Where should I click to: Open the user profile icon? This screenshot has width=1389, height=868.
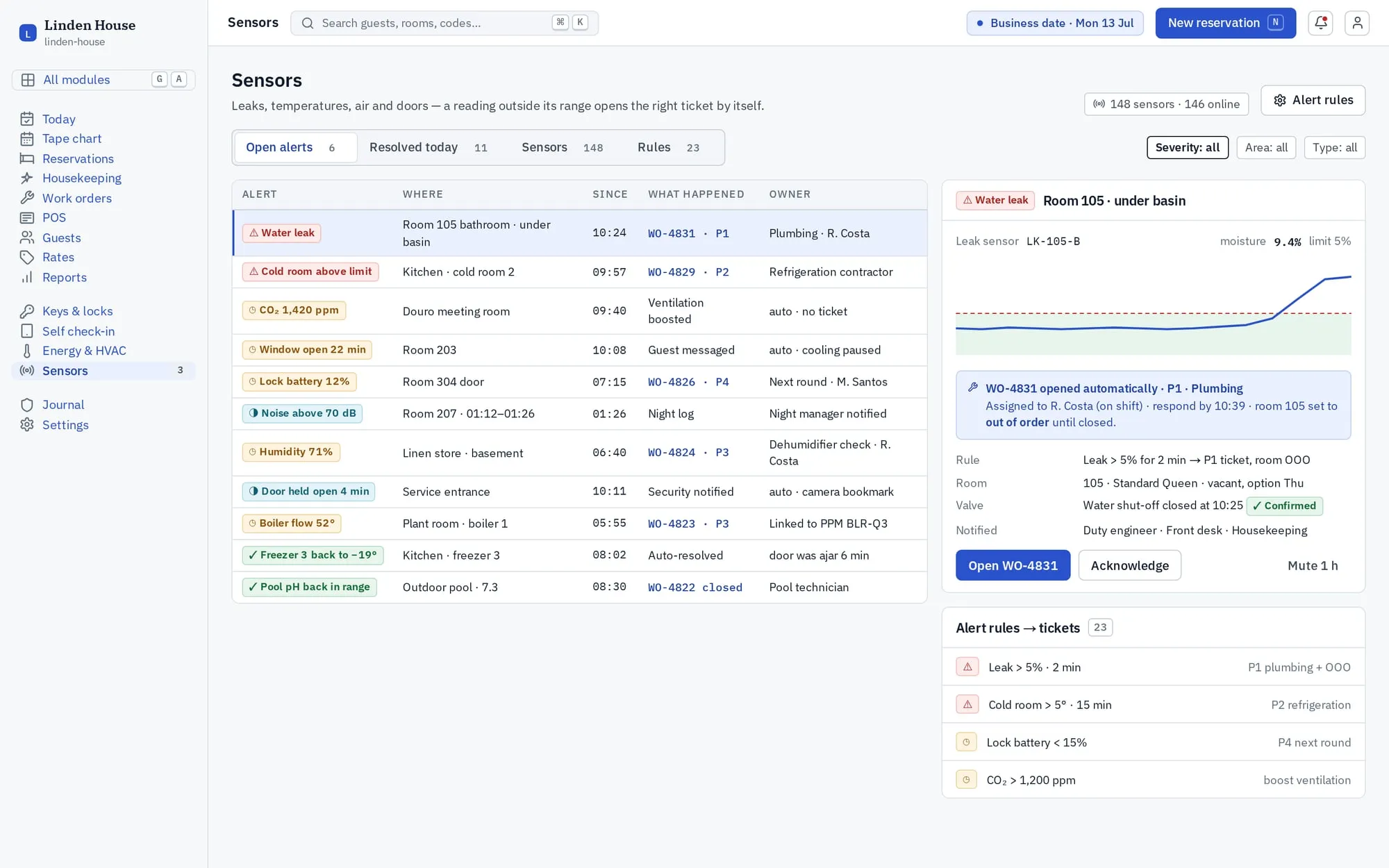point(1356,23)
